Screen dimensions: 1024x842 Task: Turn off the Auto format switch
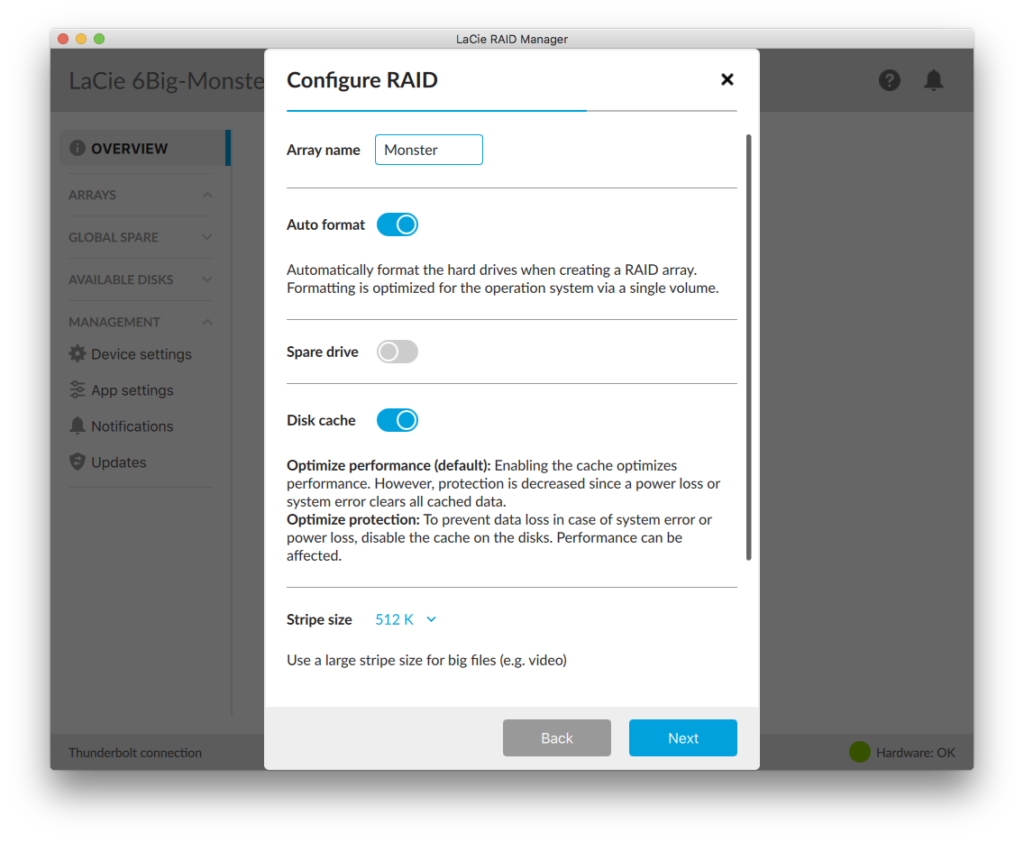click(x=397, y=225)
